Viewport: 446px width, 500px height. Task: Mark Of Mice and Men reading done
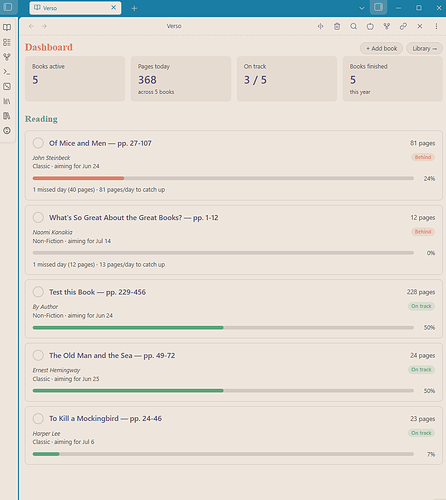tap(38, 143)
